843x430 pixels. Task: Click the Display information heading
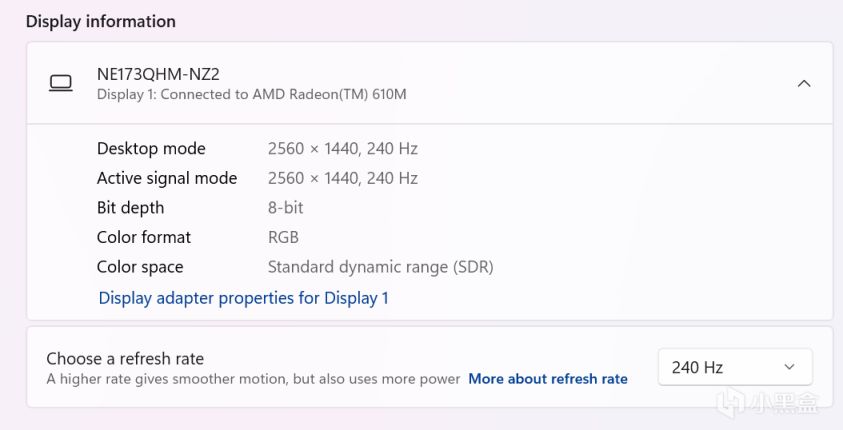100,21
